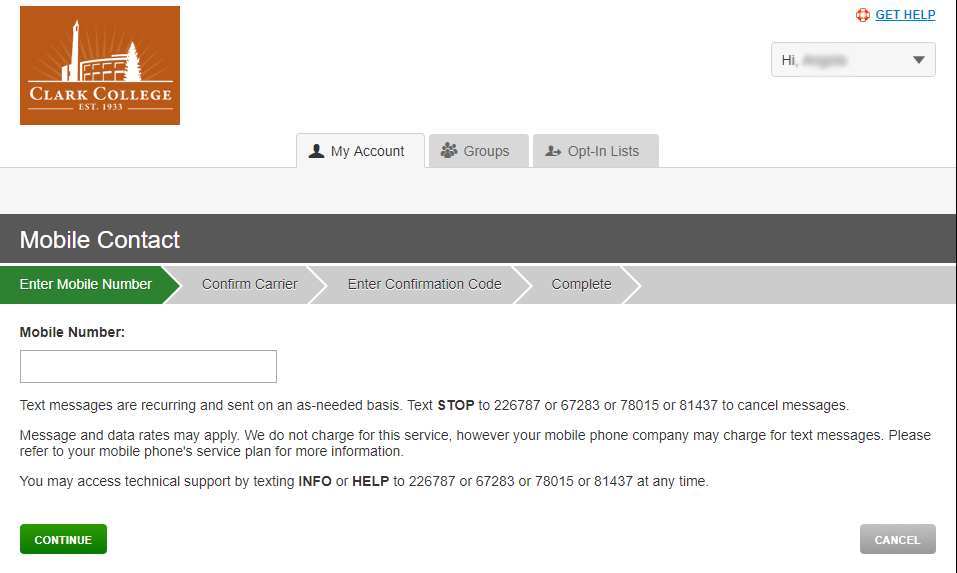
Task: Click the Opt-In Lists arrow icon
Action: coord(553,151)
